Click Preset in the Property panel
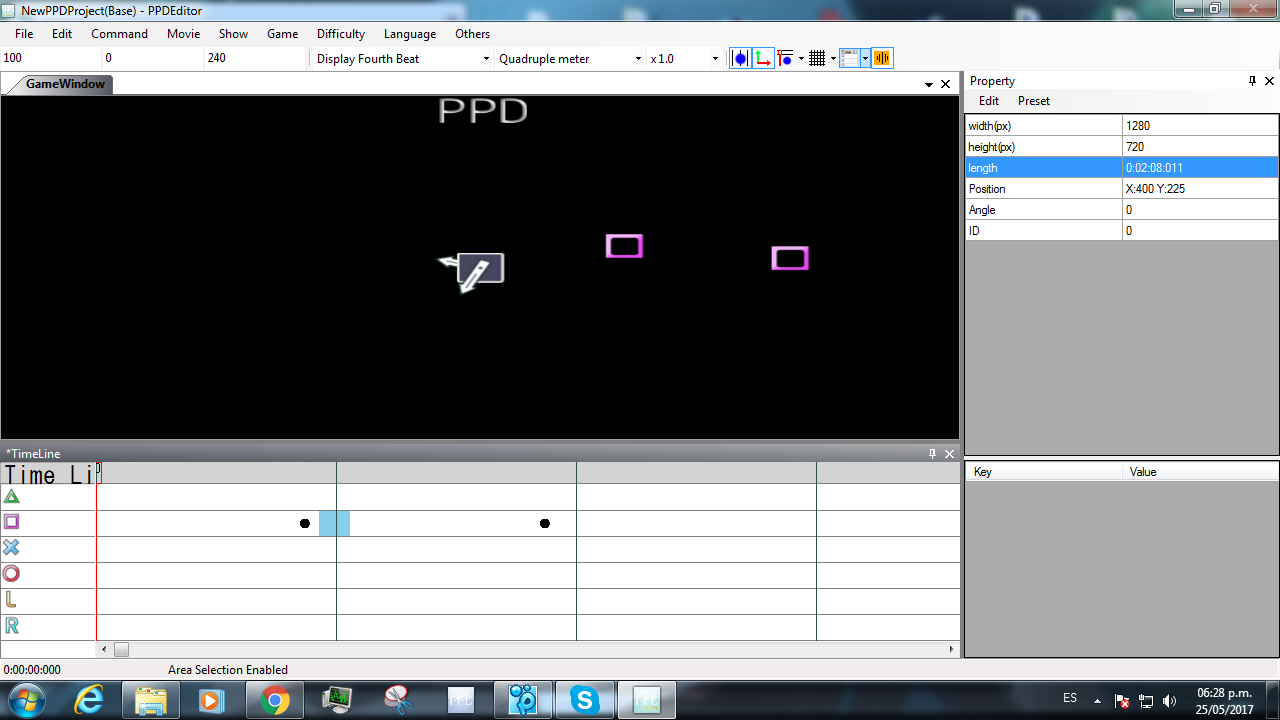1280x720 pixels. point(1033,101)
